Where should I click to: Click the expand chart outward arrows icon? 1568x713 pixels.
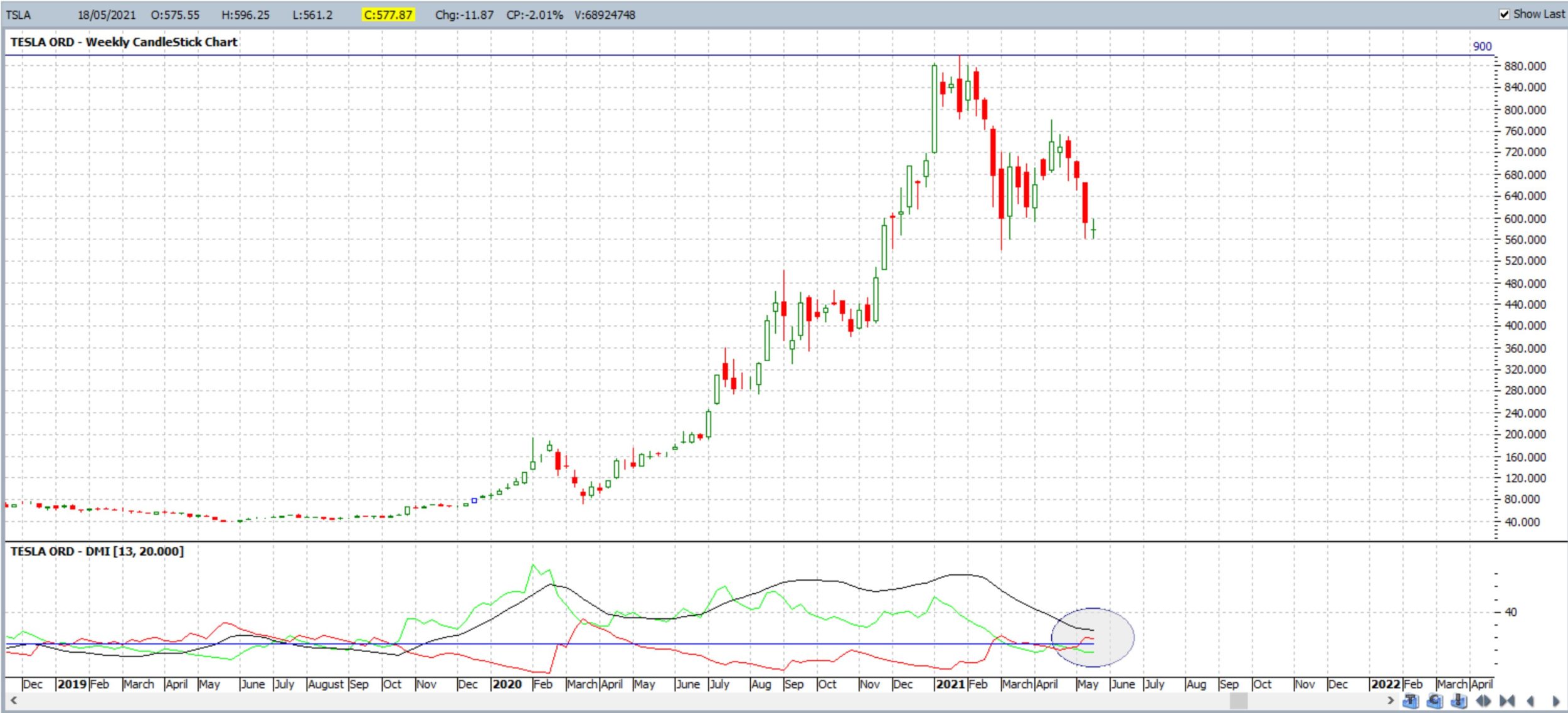[1483, 700]
